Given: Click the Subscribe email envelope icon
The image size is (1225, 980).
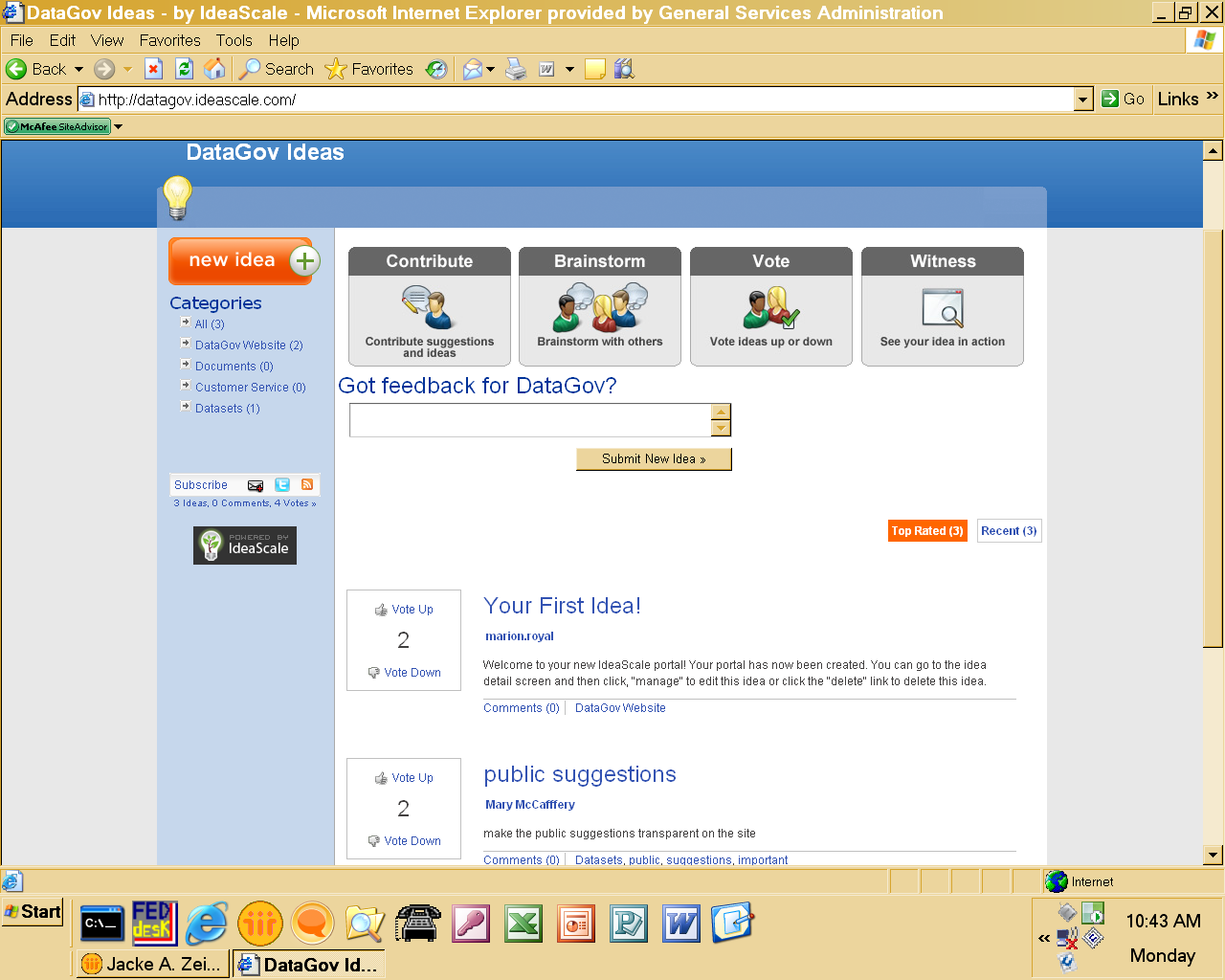Looking at the screenshot, I should [256, 485].
